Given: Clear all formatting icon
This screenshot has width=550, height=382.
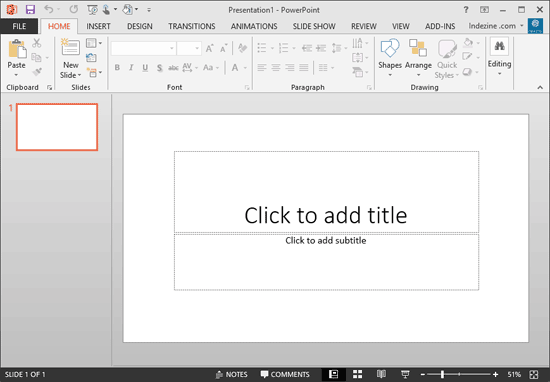Looking at the screenshot, I should coord(242,48).
